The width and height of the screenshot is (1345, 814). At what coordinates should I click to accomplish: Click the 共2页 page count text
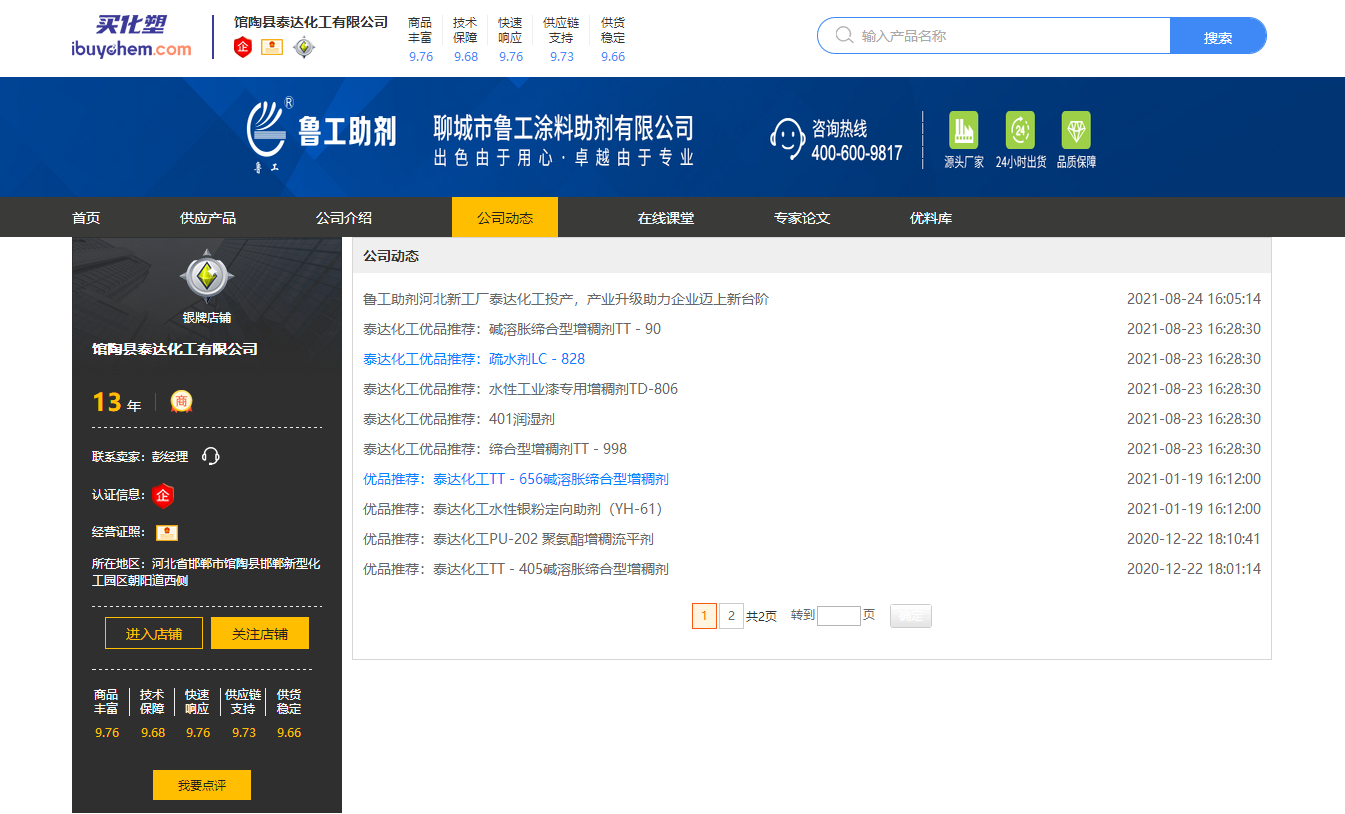761,616
